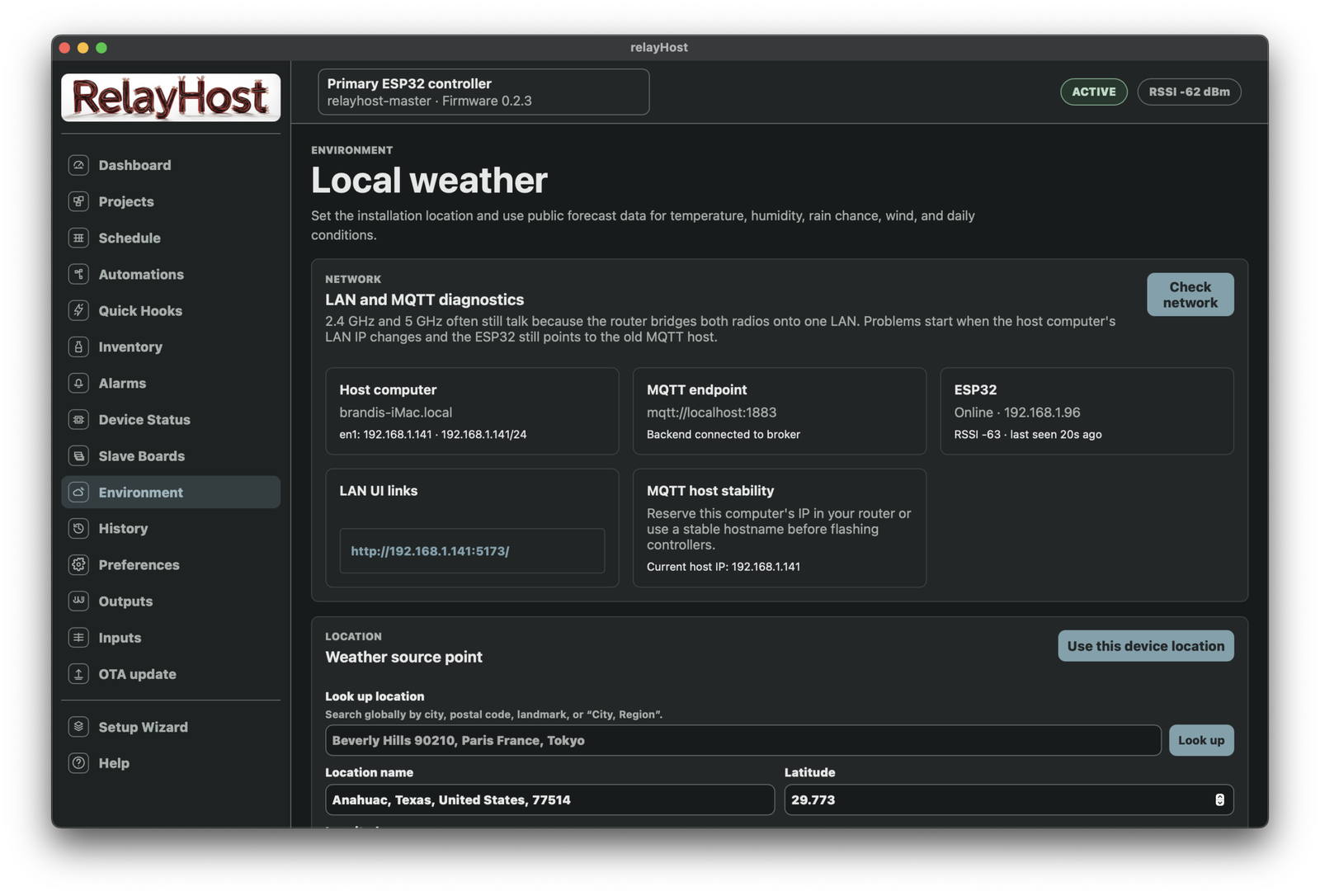Click the Primary ESP32 controller selector
This screenshot has height=896, width=1320.
483,92
